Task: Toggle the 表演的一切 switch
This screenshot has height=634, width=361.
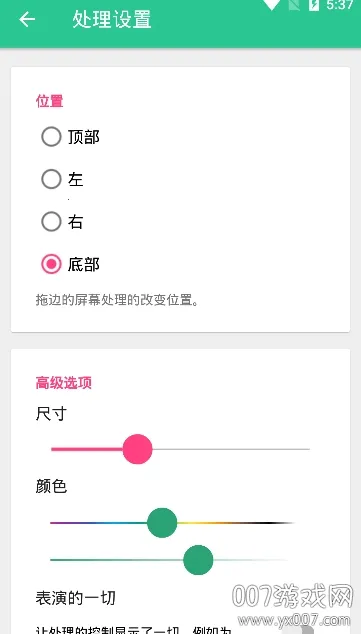Action: coord(299,630)
